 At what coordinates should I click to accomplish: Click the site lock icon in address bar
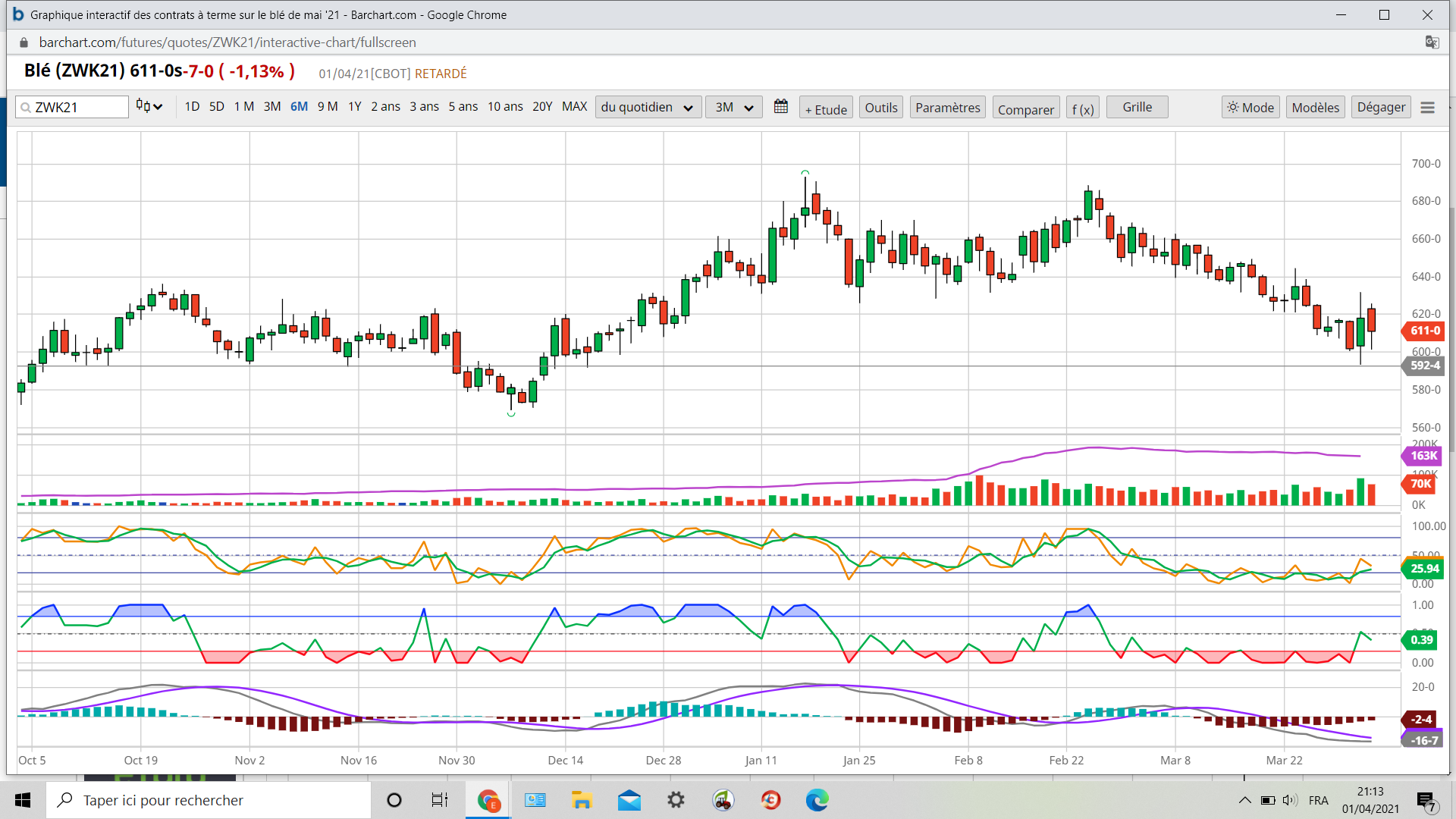coord(24,42)
